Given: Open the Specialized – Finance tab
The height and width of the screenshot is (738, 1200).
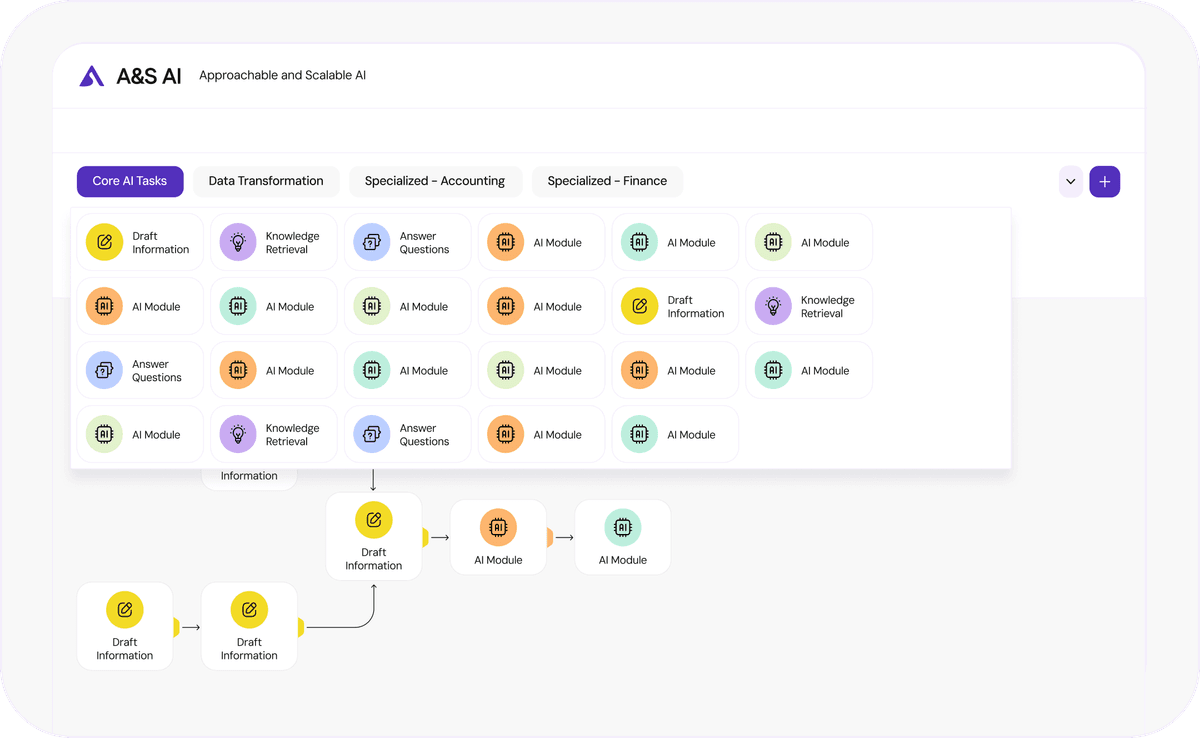Looking at the screenshot, I should click(607, 181).
